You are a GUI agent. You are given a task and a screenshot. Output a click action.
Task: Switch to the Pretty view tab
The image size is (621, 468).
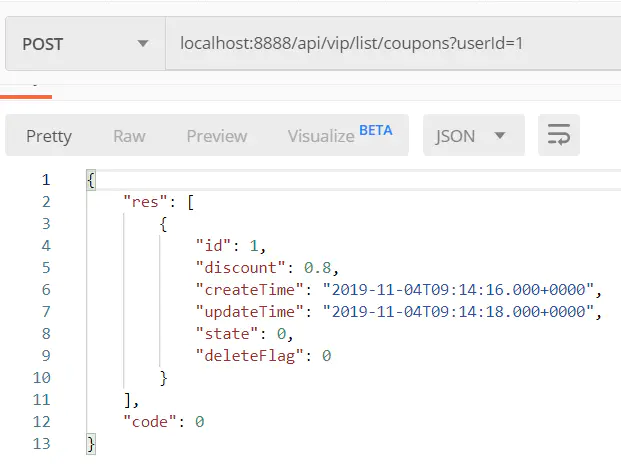49,136
